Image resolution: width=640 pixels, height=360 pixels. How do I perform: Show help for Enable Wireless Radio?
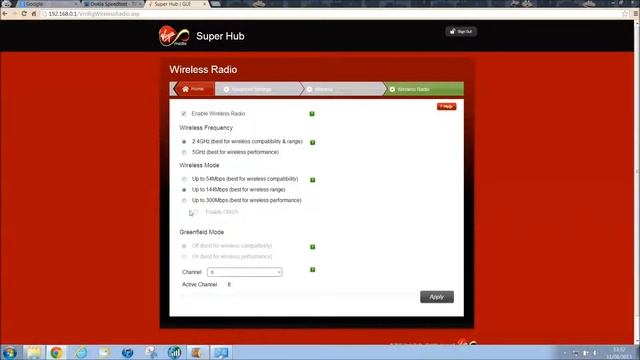[312, 114]
